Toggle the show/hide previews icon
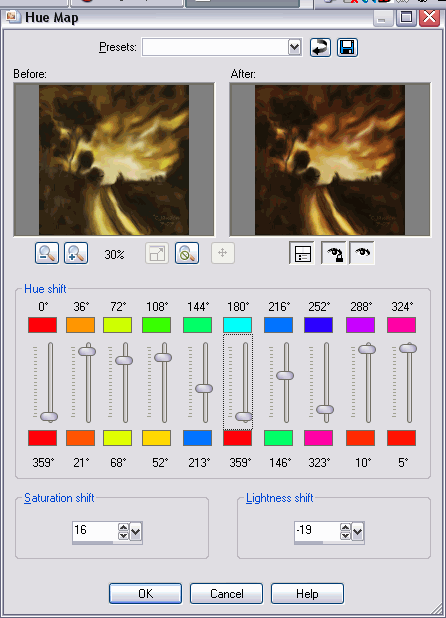The image size is (446, 618). (302, 253)
